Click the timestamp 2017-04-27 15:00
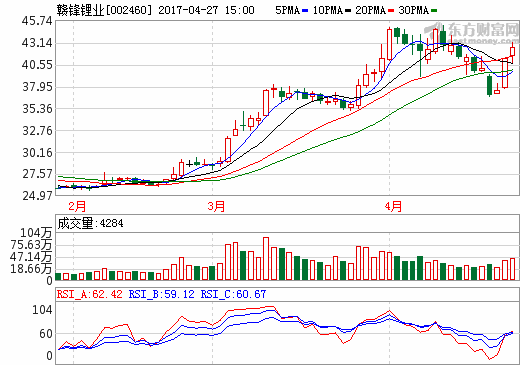Screen dimensions: 520x365 click(206, 10)
